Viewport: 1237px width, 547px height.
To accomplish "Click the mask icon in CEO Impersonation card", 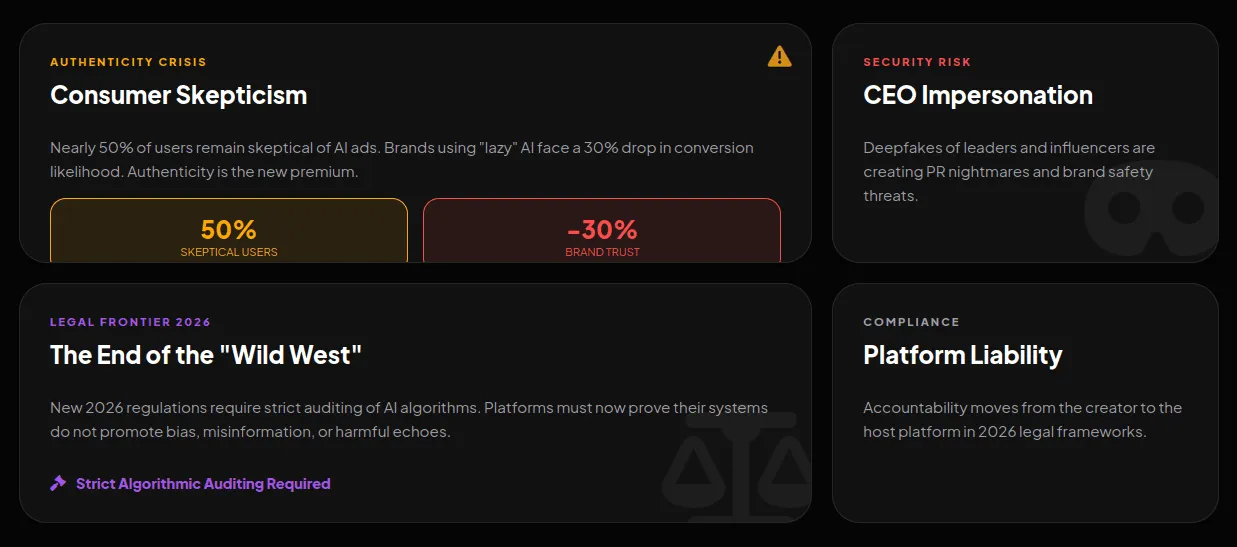I will point(1155,208).
